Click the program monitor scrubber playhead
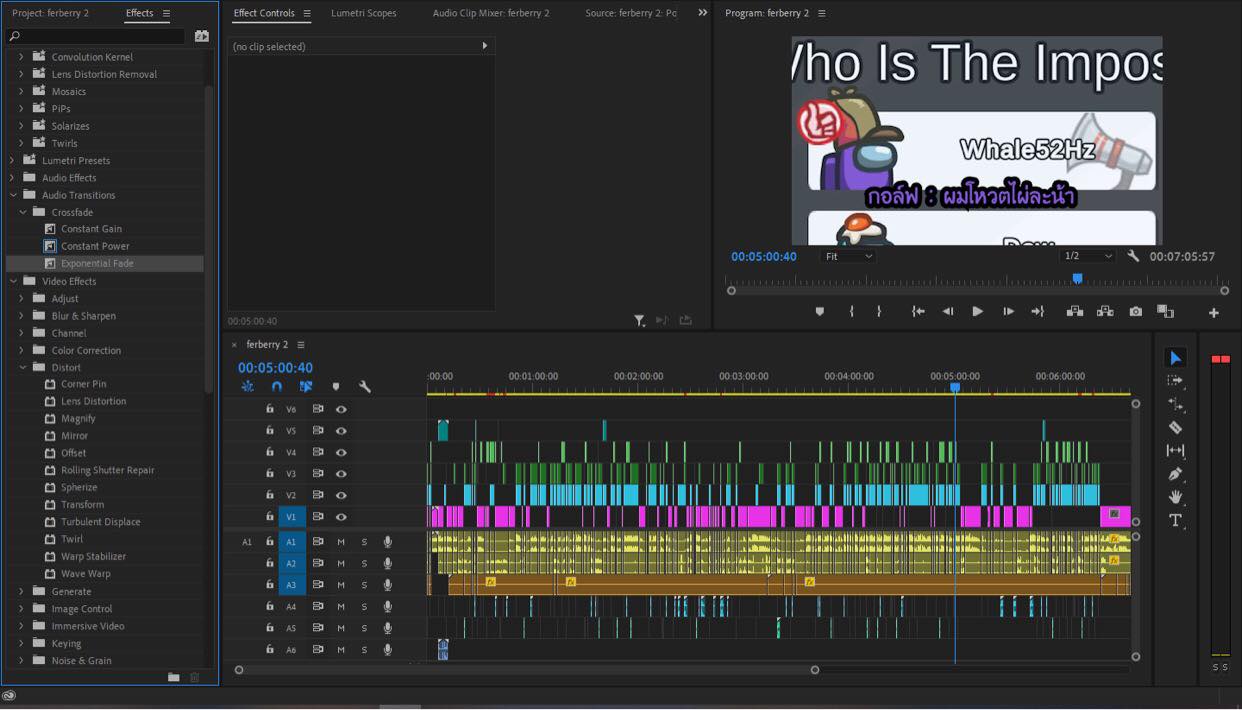 (x=1077, y=278)
